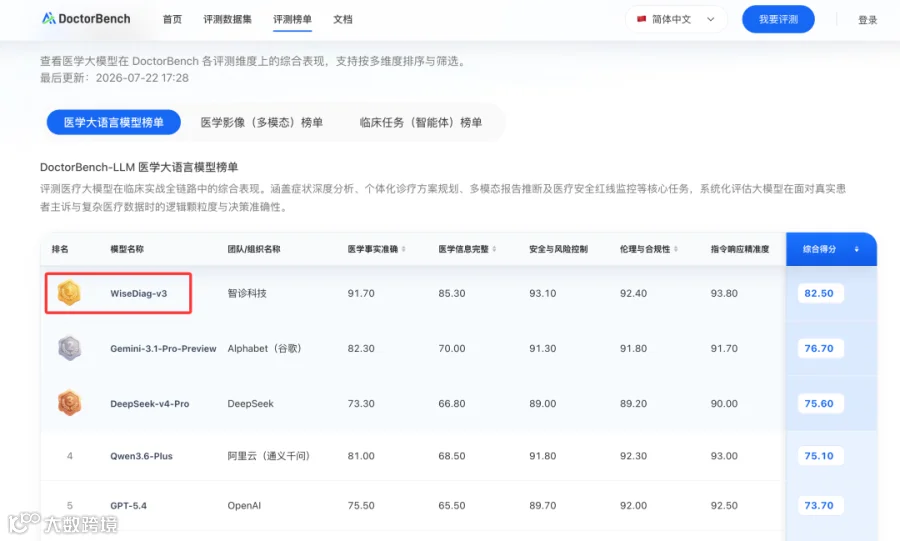Image resolution: width=900 pixels, height=541 pixels.
Task: Click GPT-5.4 ethics value 92.00
Action: pyautogui.click(x=633, y=505)
